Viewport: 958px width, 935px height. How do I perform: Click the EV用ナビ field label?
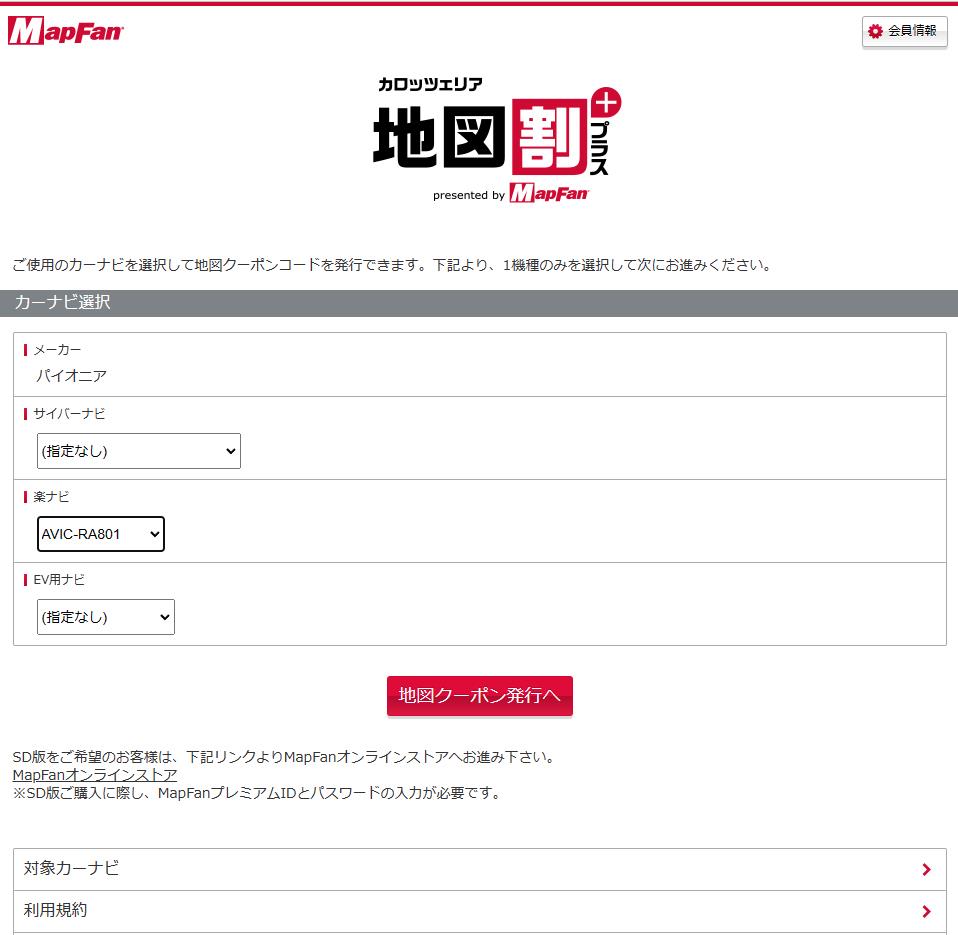(59, 579)
